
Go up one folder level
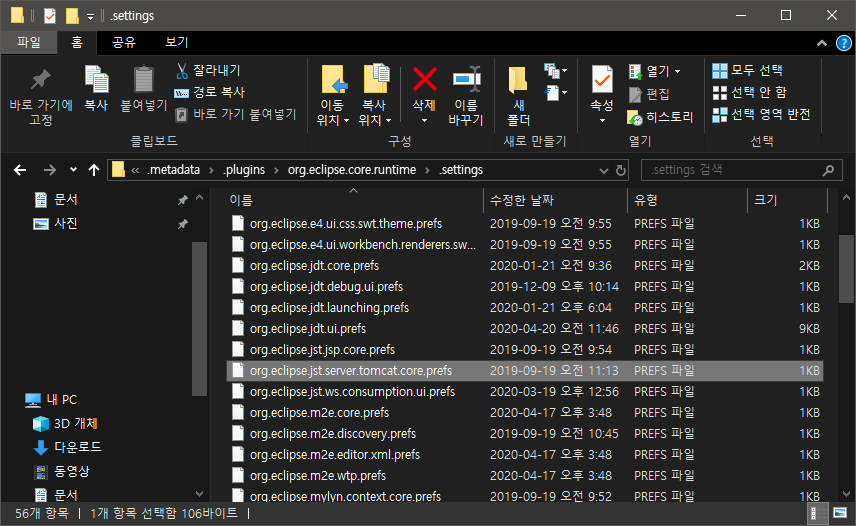click(94, 170)
